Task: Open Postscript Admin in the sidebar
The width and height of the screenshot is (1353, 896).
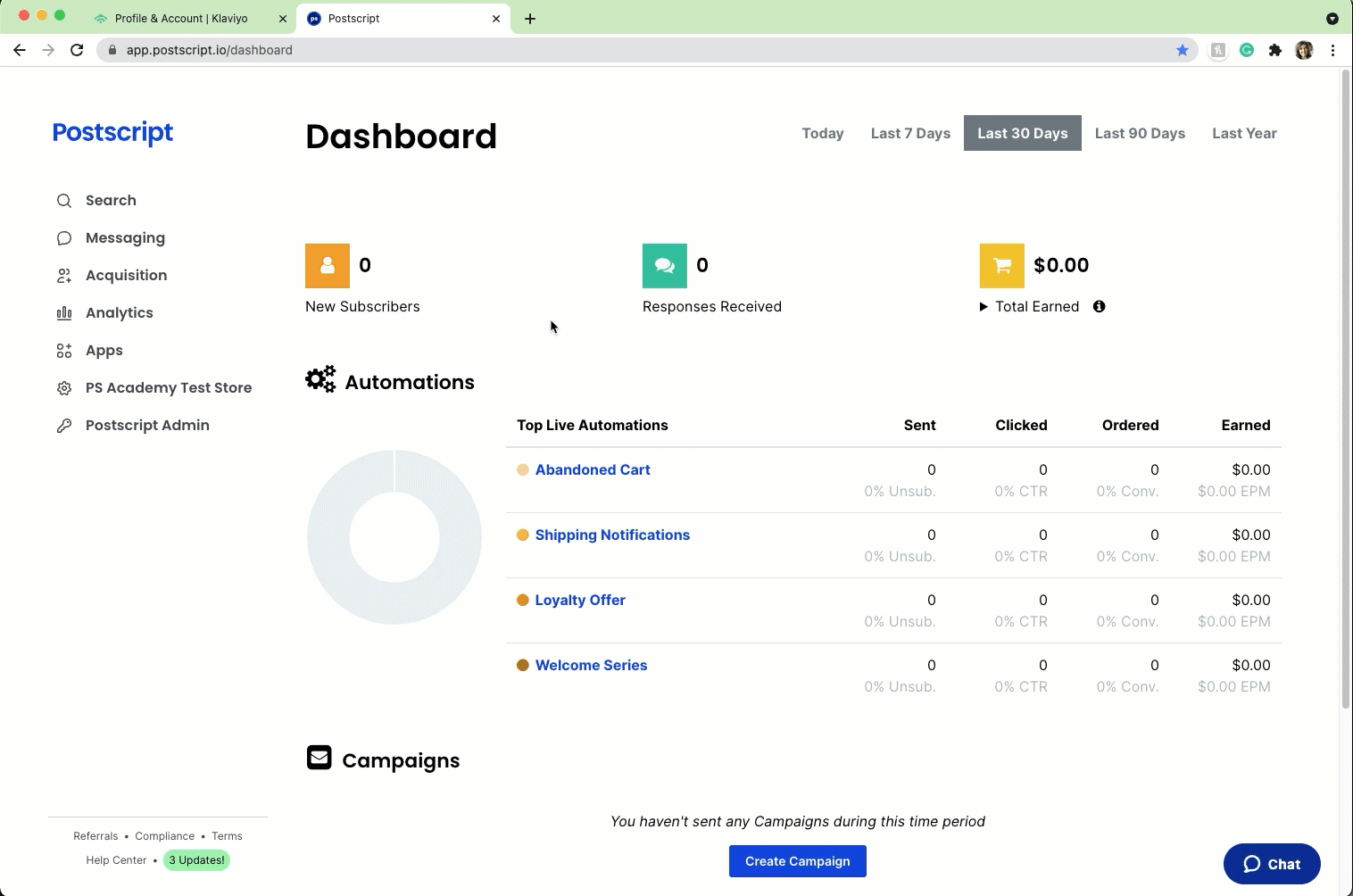Action: [x=147, y=426]
